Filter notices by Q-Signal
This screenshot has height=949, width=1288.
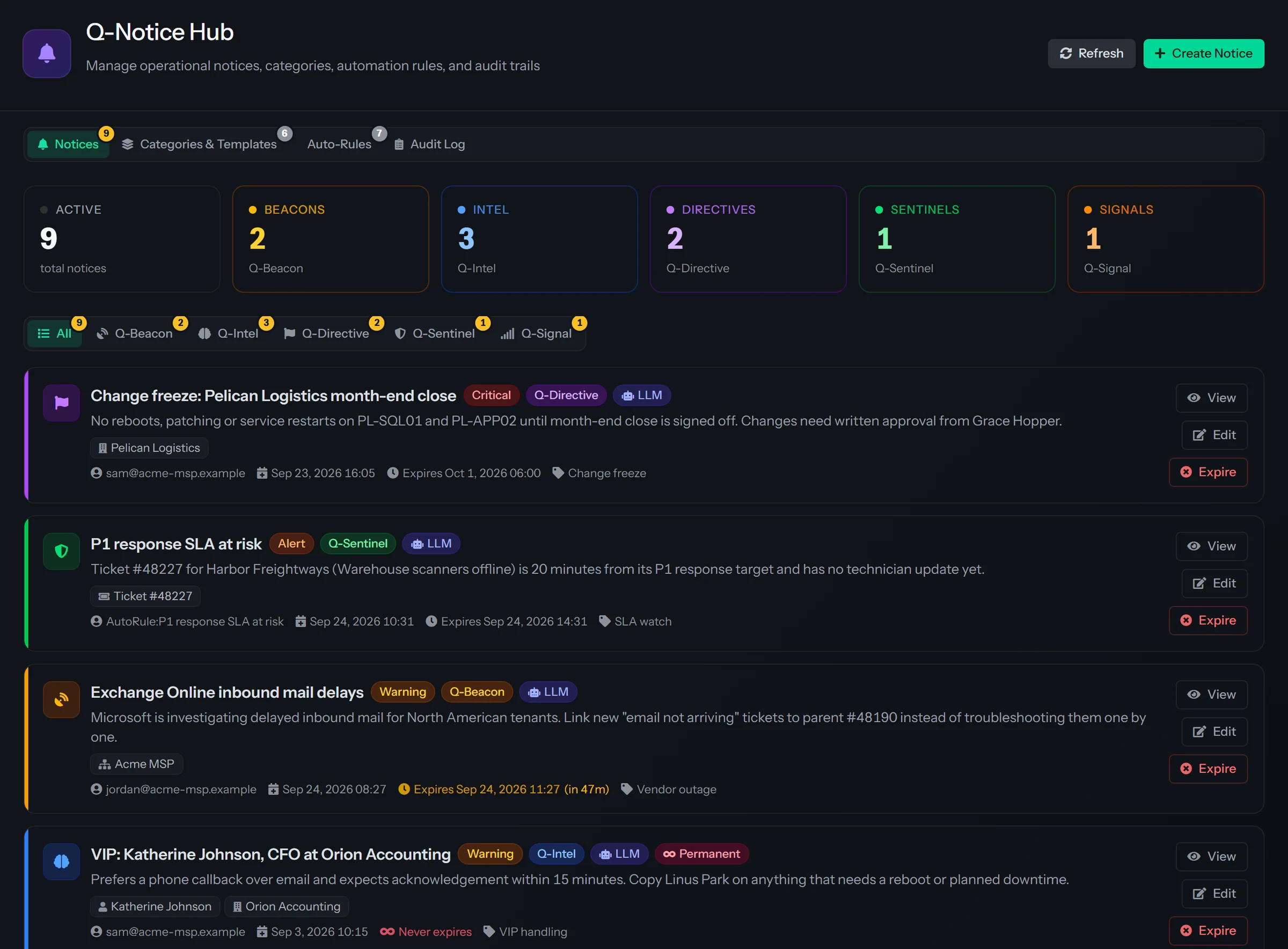click(536, 333)
